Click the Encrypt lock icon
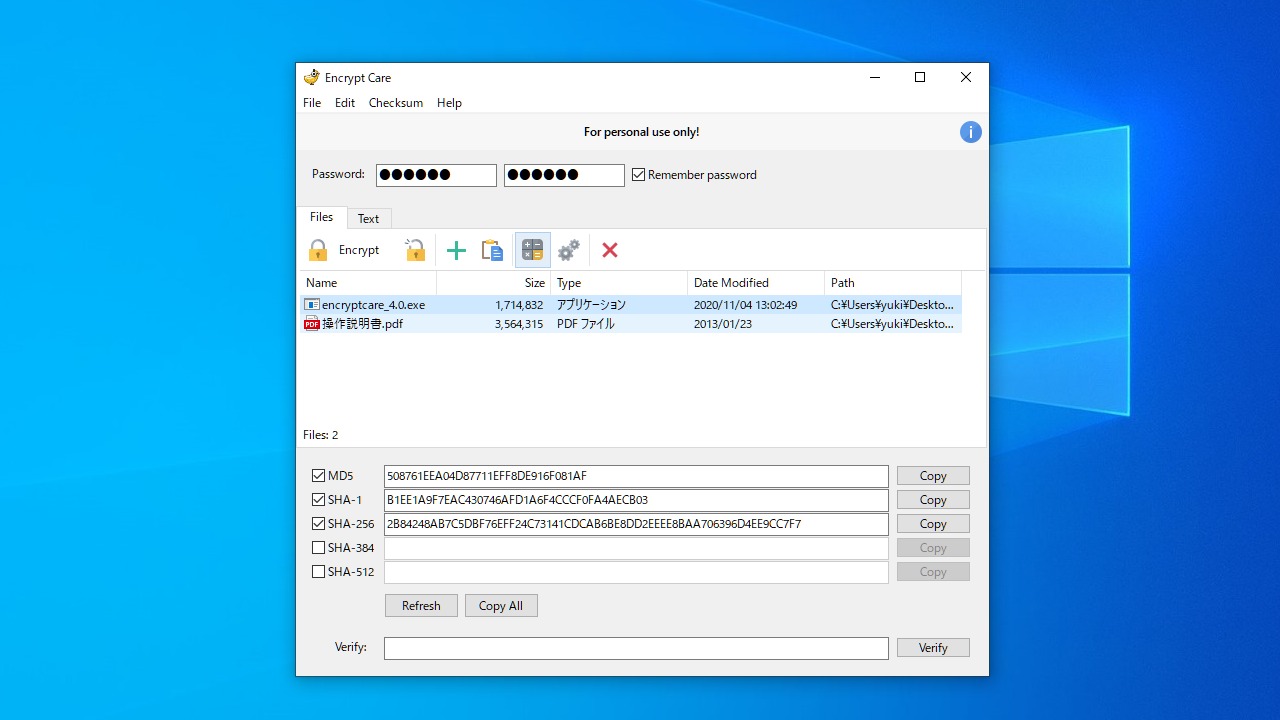The width and height of the screenshot is (1280, 720). [318, 250]
